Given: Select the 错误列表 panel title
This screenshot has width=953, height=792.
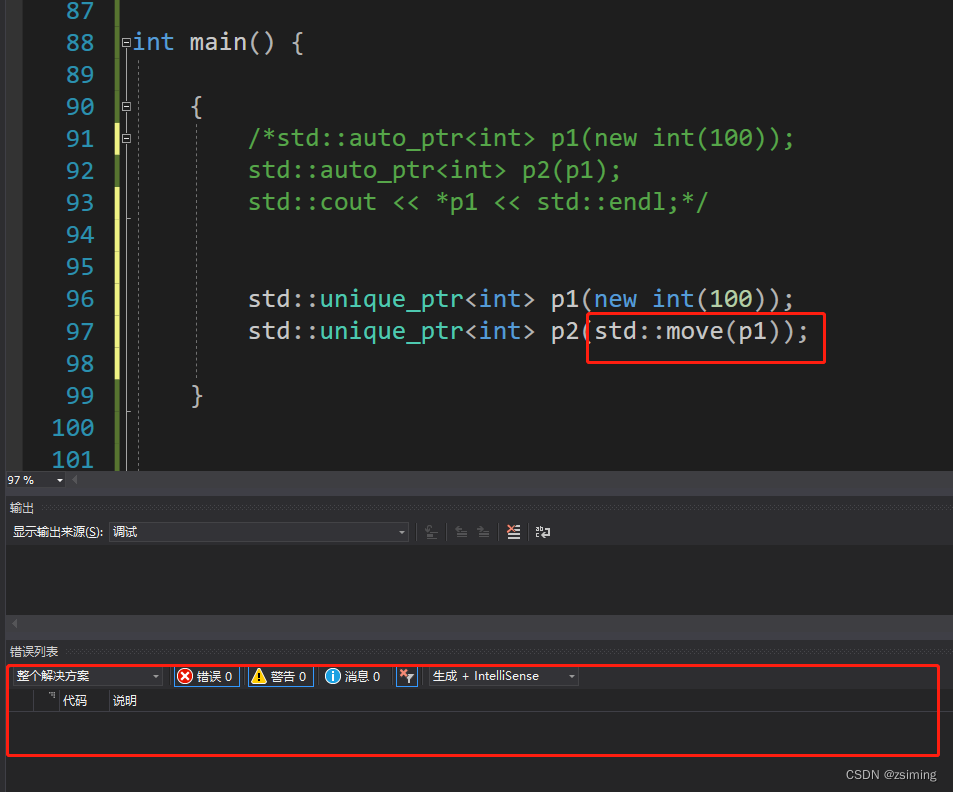Looking at the screenshot, I should click(34, 652).
